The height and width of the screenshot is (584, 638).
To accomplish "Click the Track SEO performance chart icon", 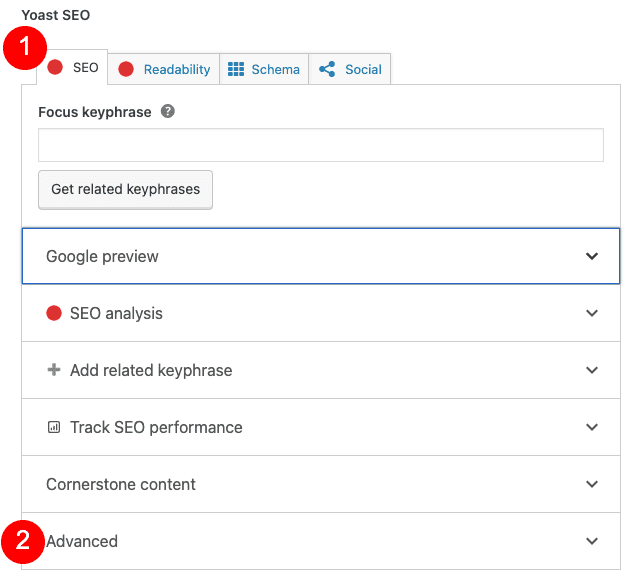I will (54, 427).
